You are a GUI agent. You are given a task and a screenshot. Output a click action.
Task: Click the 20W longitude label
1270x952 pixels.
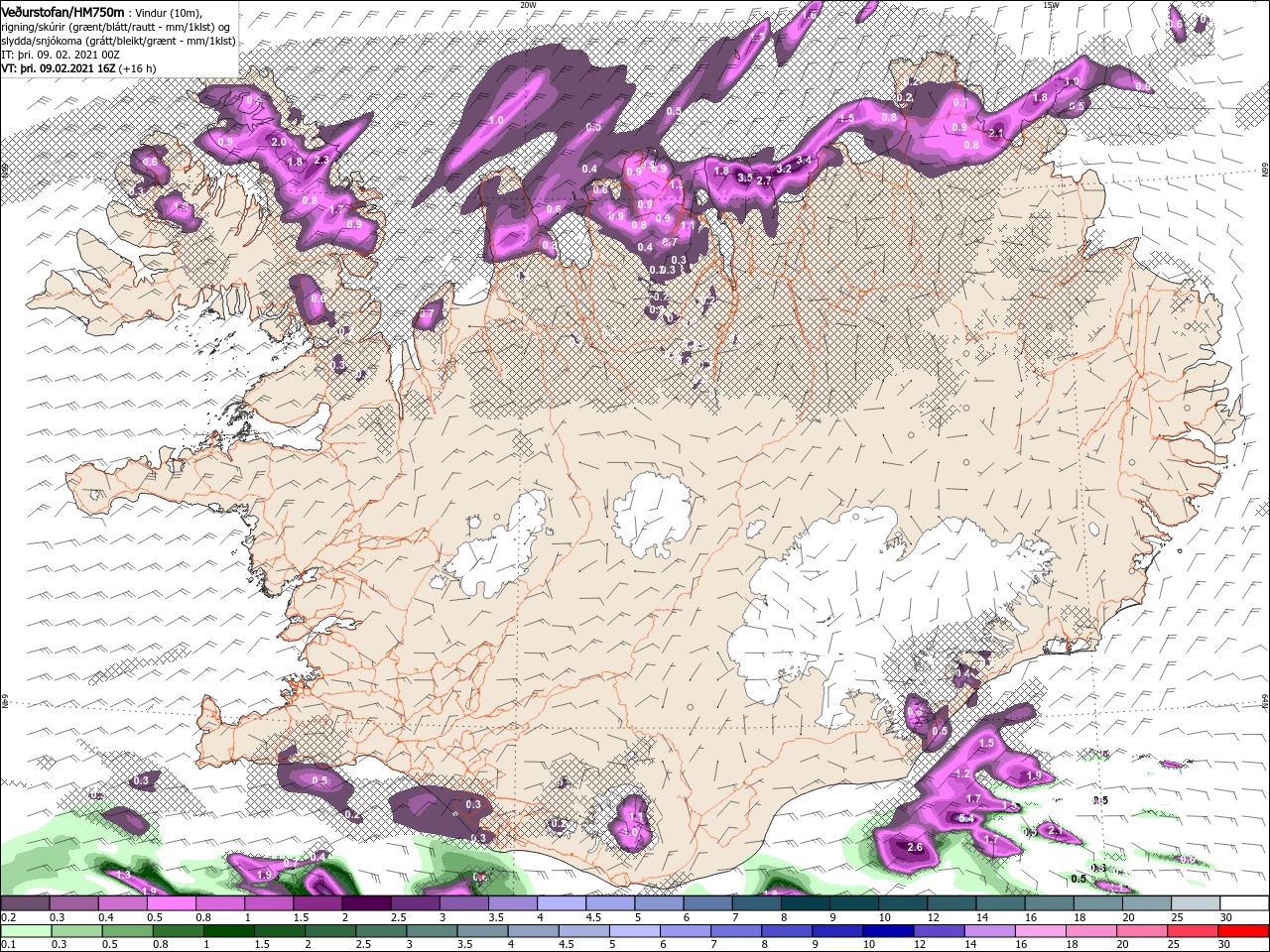click(528, 5)
